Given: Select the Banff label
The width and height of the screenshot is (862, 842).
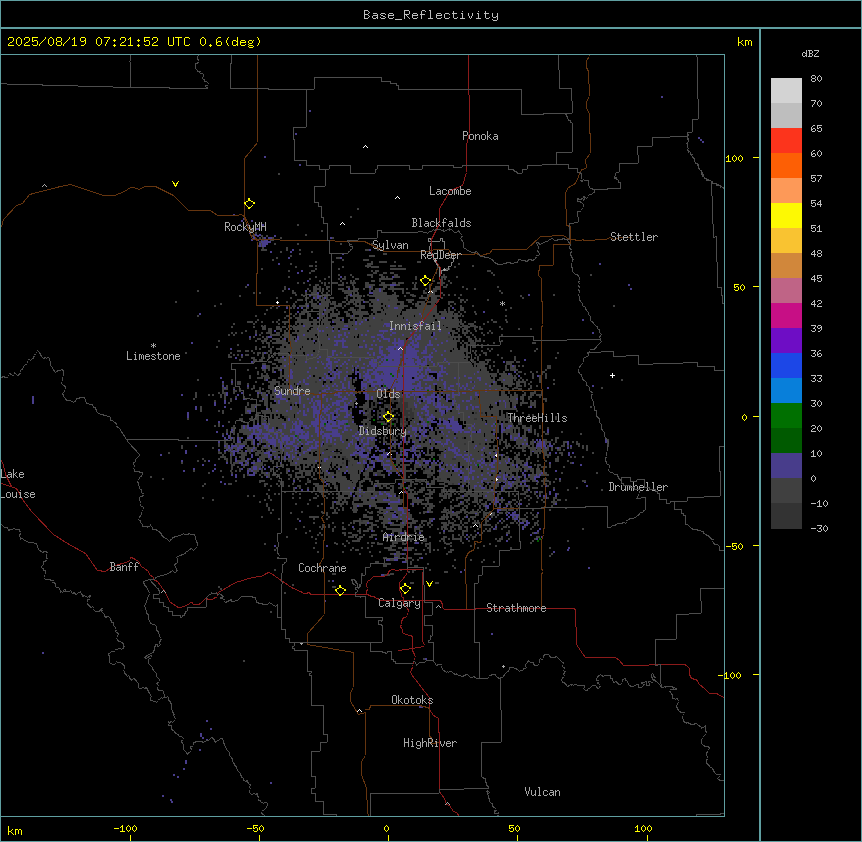Looking at the screenshot, I should tap(124, 567).
